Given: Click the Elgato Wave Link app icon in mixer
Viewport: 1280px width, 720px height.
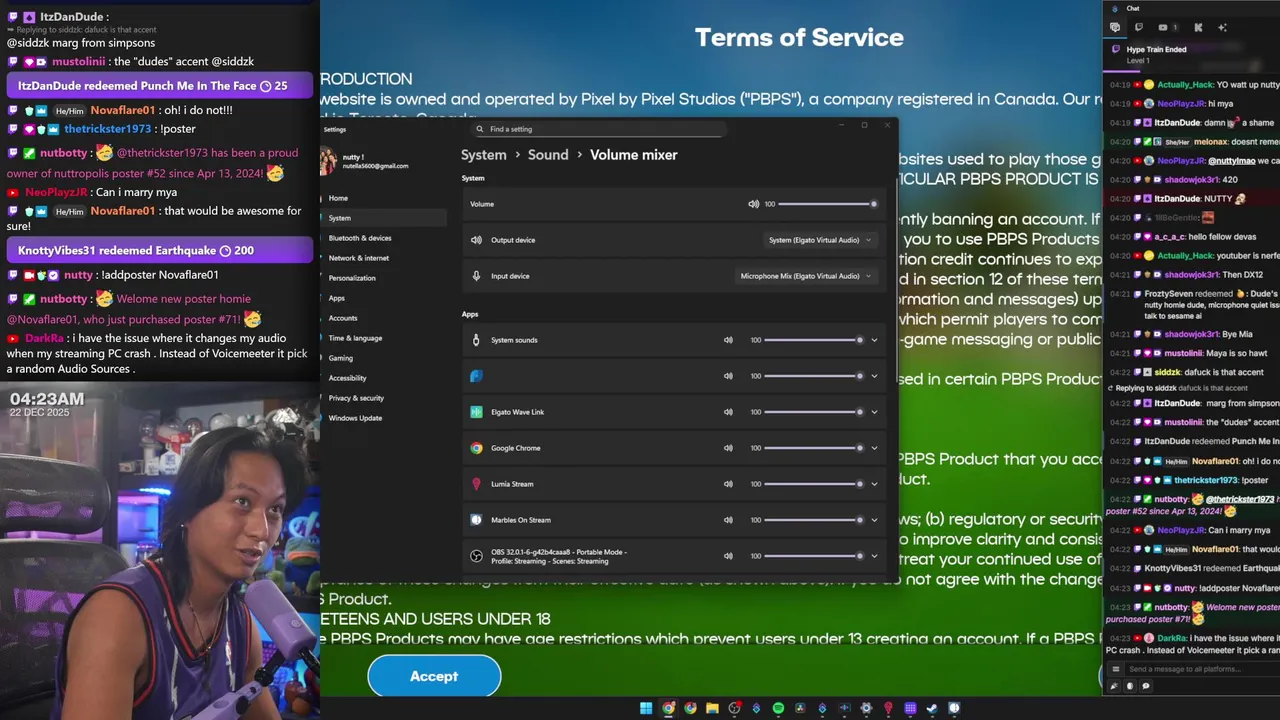Looking at the screenshot, I should (476, 412).
